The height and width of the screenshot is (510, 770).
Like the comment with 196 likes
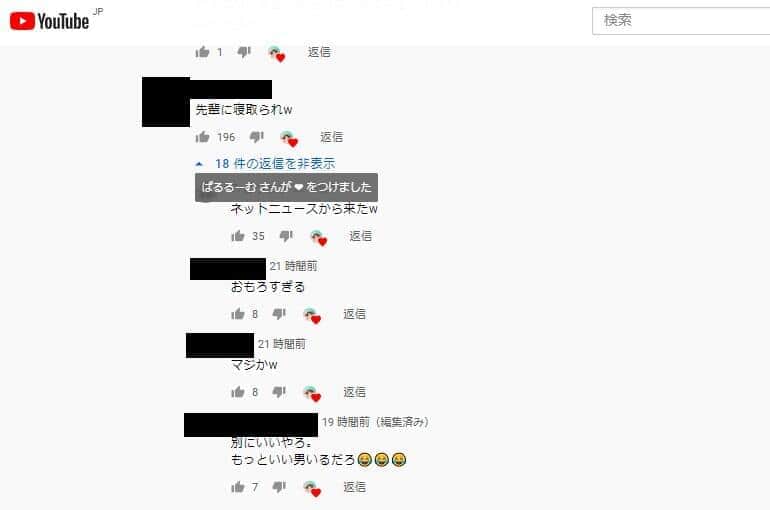(202, 137)
